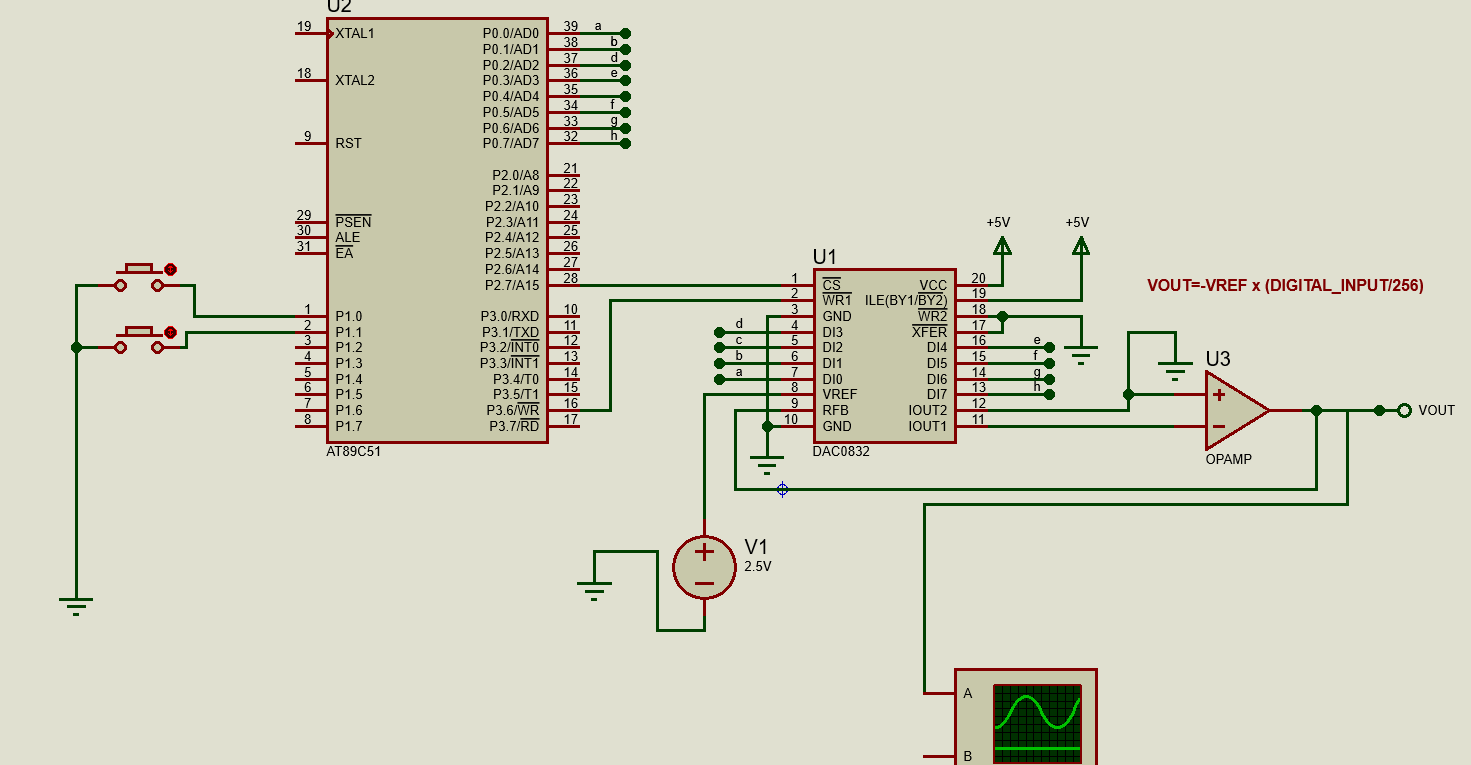The image size is (1471, 765).
Task: Toggle latch dot on the P1.1 pushbutton
Action: (170, 332)
